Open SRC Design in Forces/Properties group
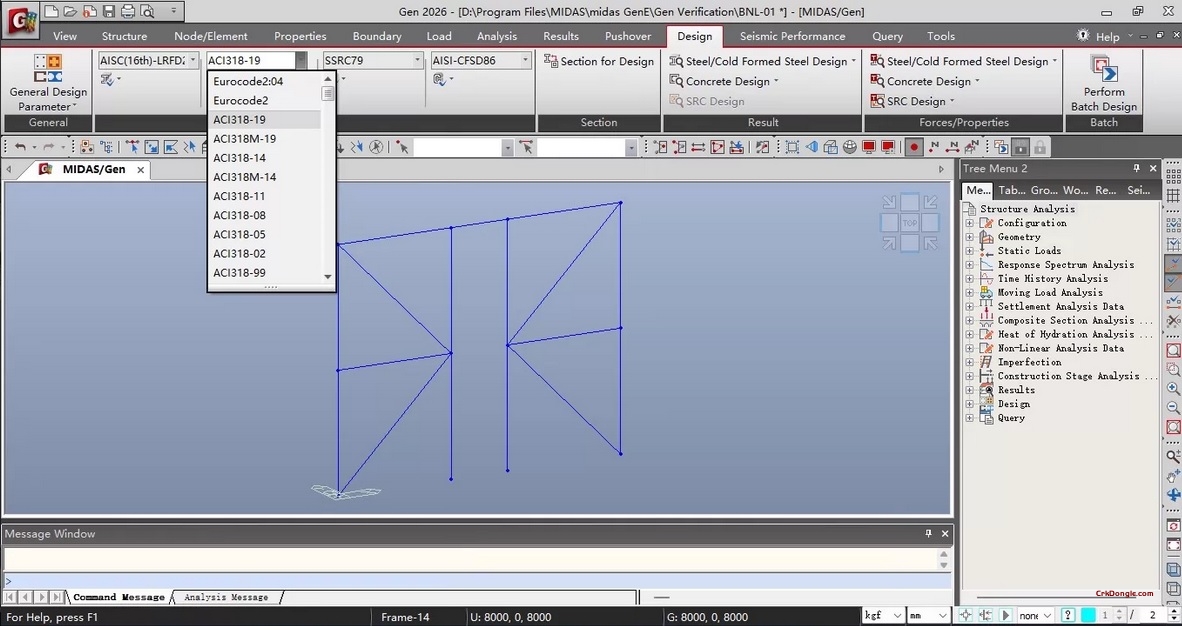The height and width of the screenshot is (626, 1182). 912,101
